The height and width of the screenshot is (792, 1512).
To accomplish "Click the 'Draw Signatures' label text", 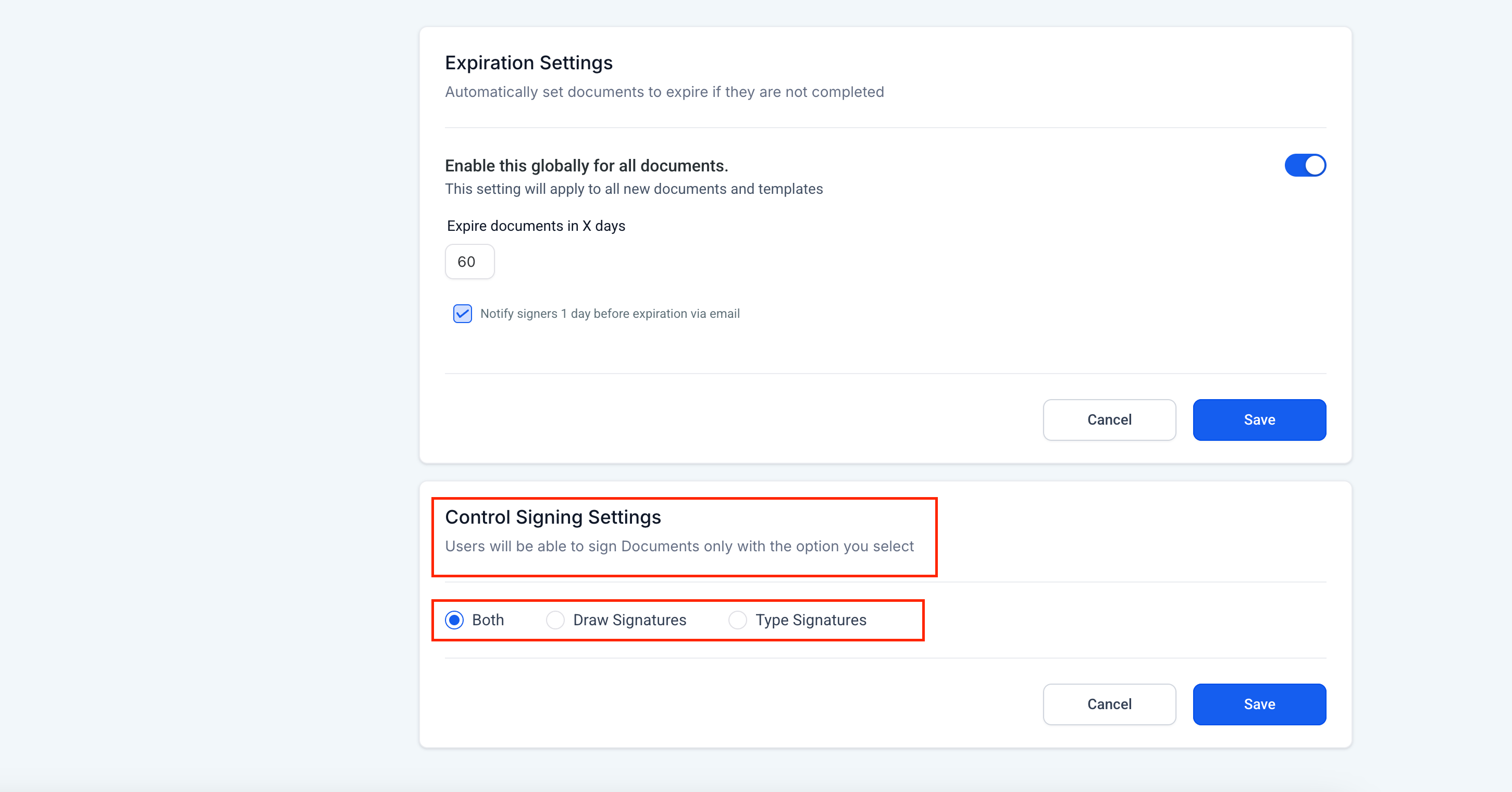I will [629, 620].
